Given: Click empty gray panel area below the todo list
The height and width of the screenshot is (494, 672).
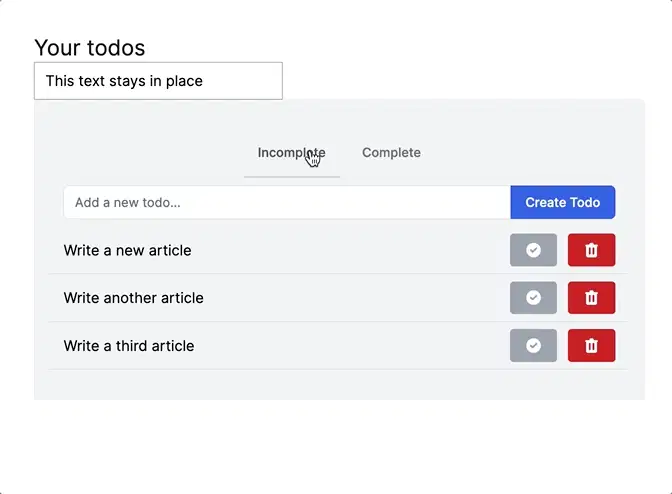Looking at the screenshot, I should point(338,385).
